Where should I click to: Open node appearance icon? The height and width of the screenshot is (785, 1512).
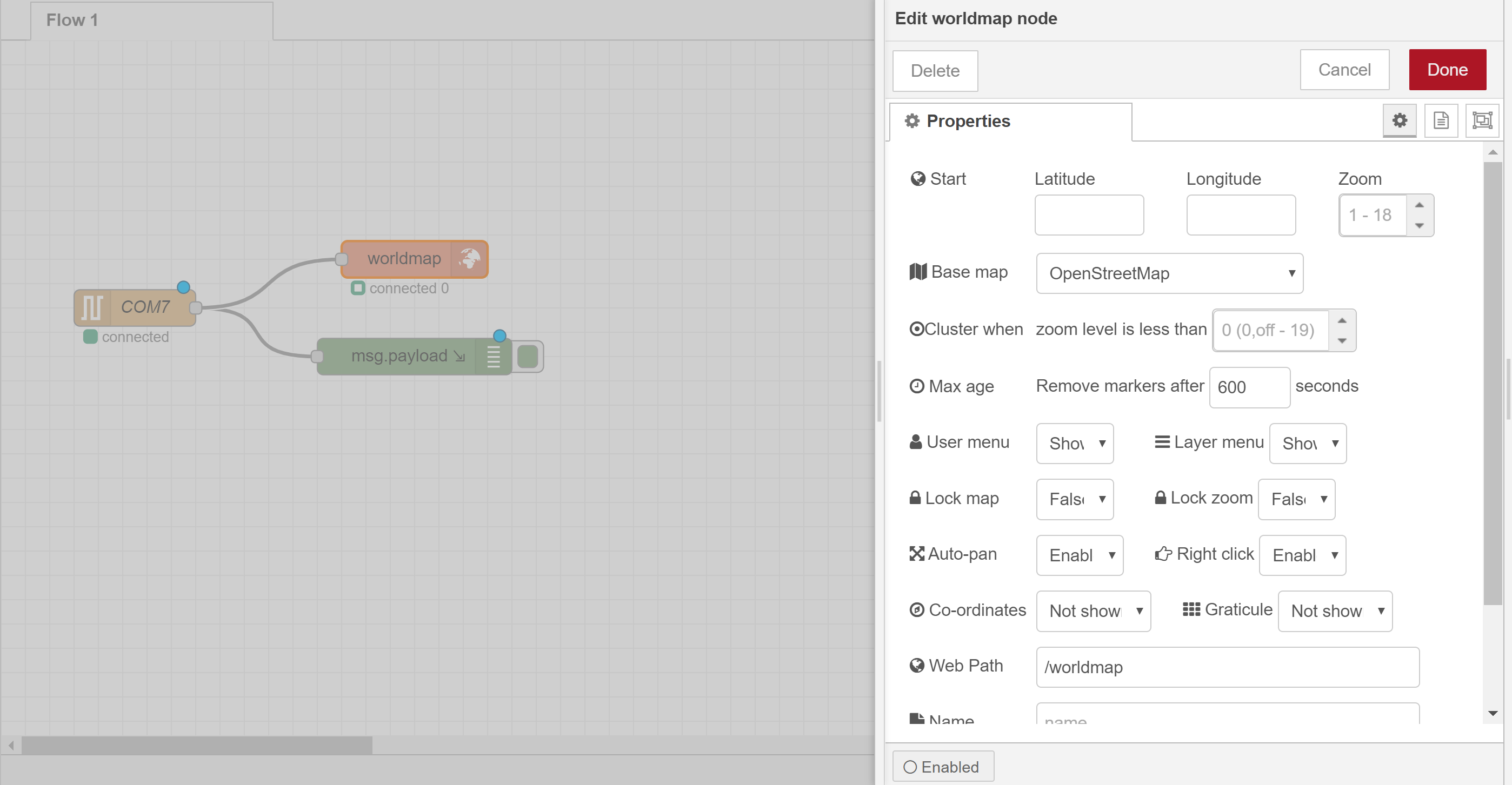tap(1482, 121)
